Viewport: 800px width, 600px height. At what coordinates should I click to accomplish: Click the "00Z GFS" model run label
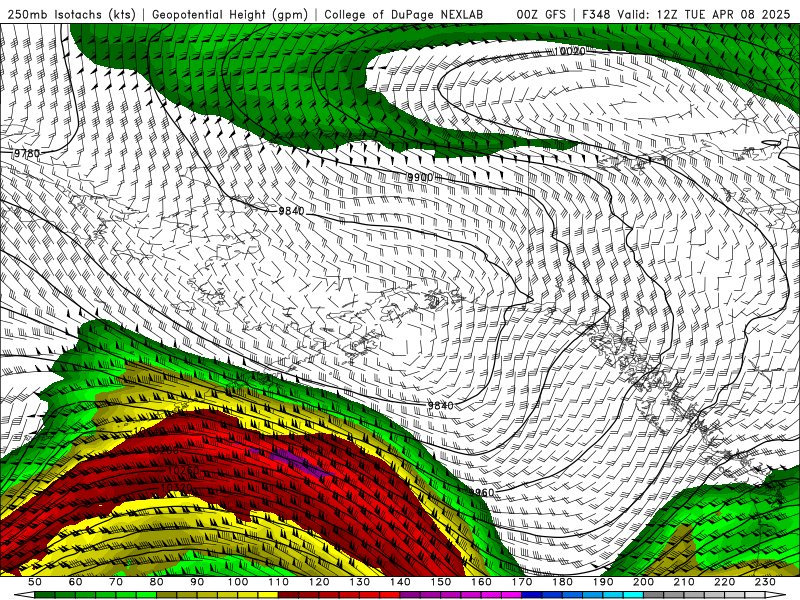click(x=541, y=14)
